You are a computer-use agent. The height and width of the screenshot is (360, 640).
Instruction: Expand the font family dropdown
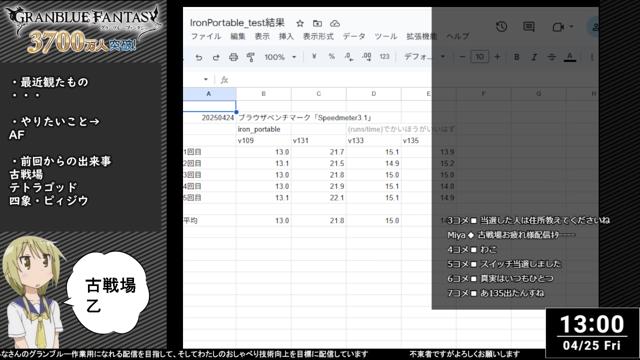424,57
